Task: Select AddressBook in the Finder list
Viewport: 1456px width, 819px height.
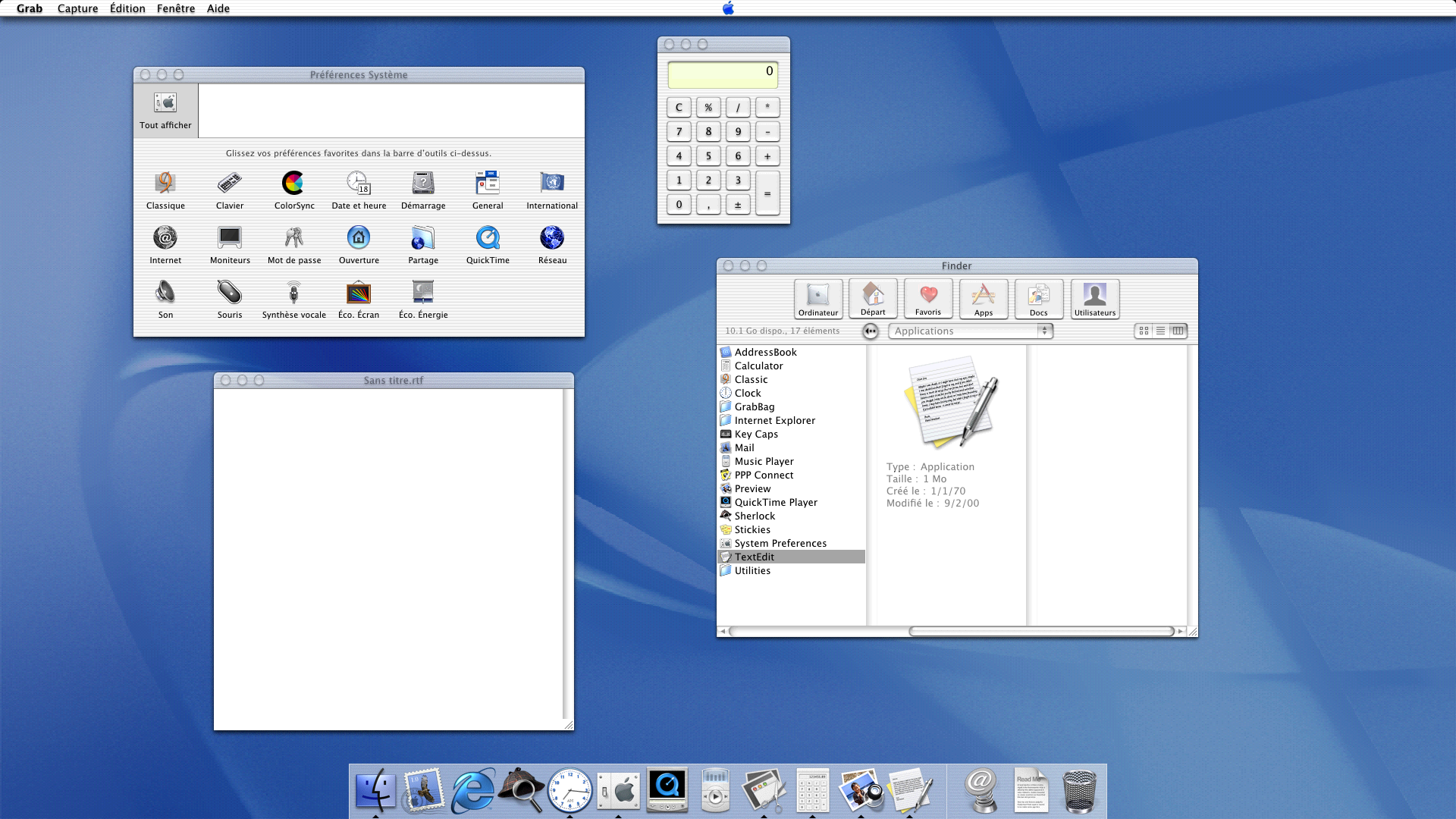Action: [791, 352]
